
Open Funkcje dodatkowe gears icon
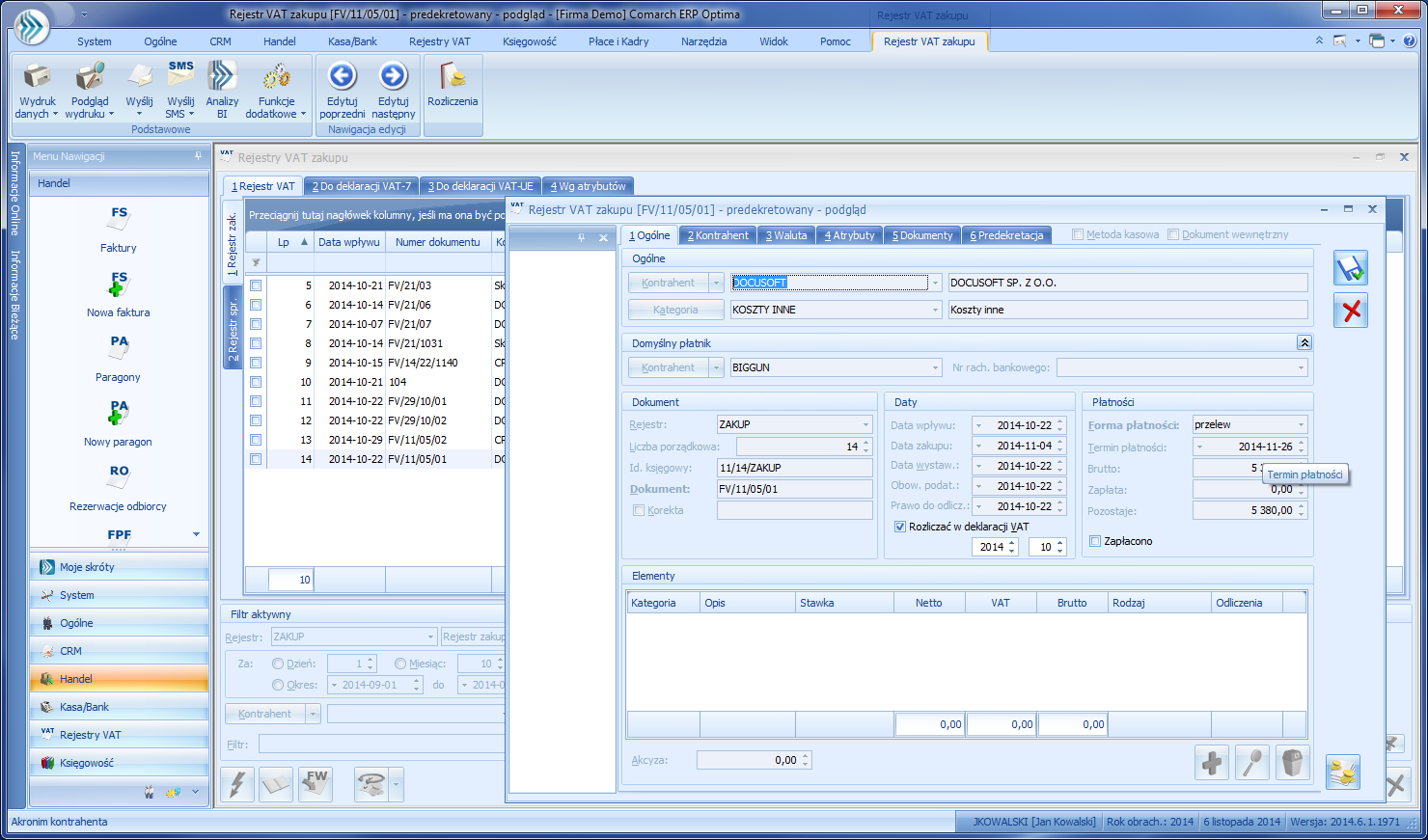276,77
